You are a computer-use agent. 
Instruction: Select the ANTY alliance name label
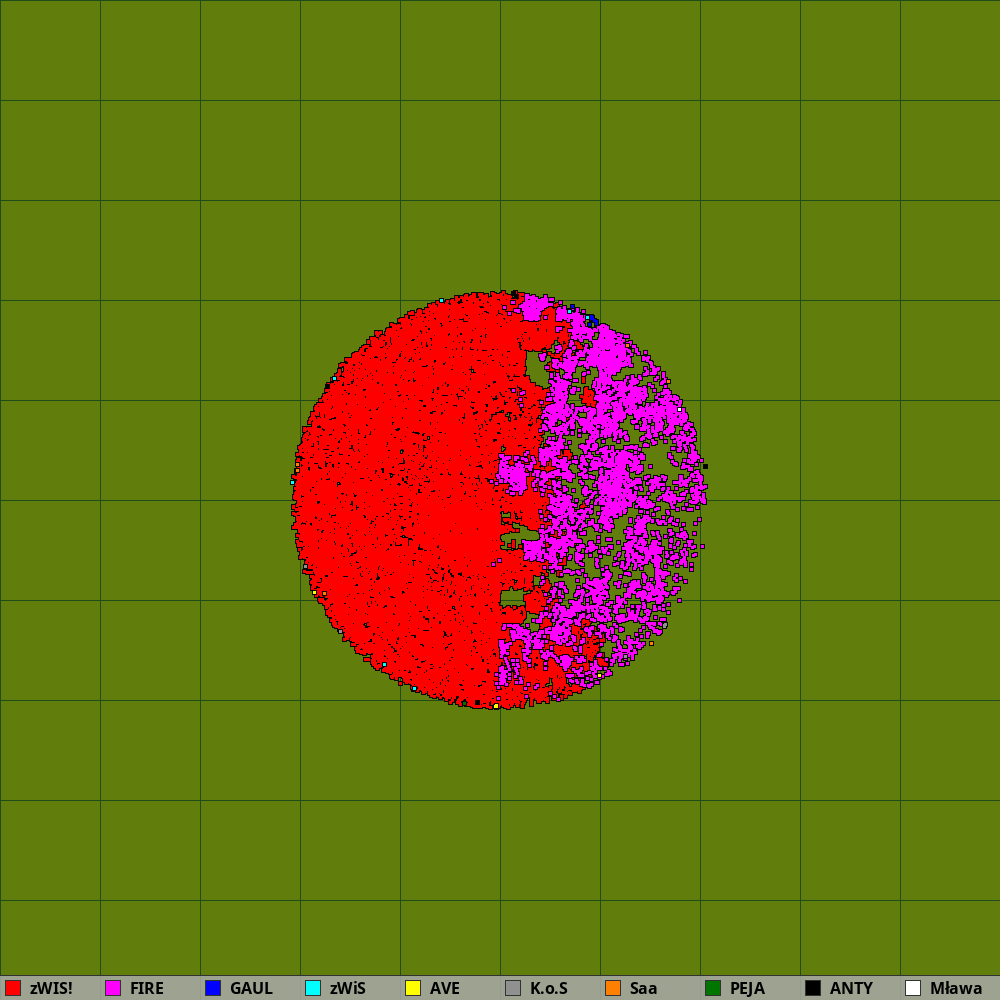point(851,988)
